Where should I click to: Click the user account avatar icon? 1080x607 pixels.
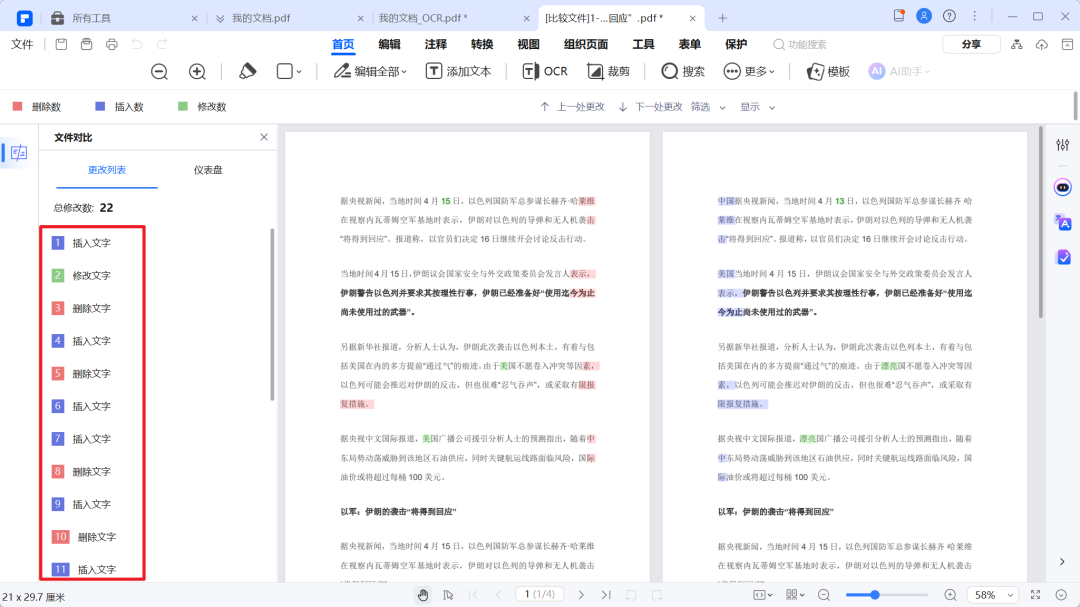pyautogui.click(x=924, y=16)
